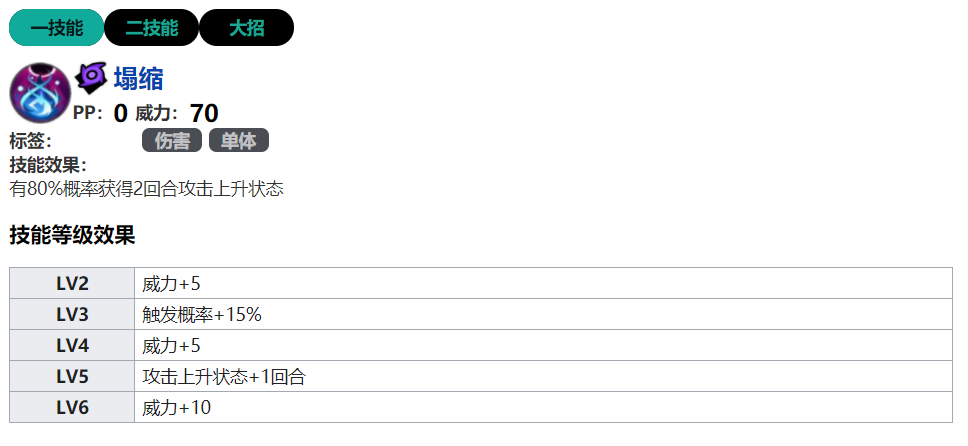Select the LV3 level cell

coord(72,315)
